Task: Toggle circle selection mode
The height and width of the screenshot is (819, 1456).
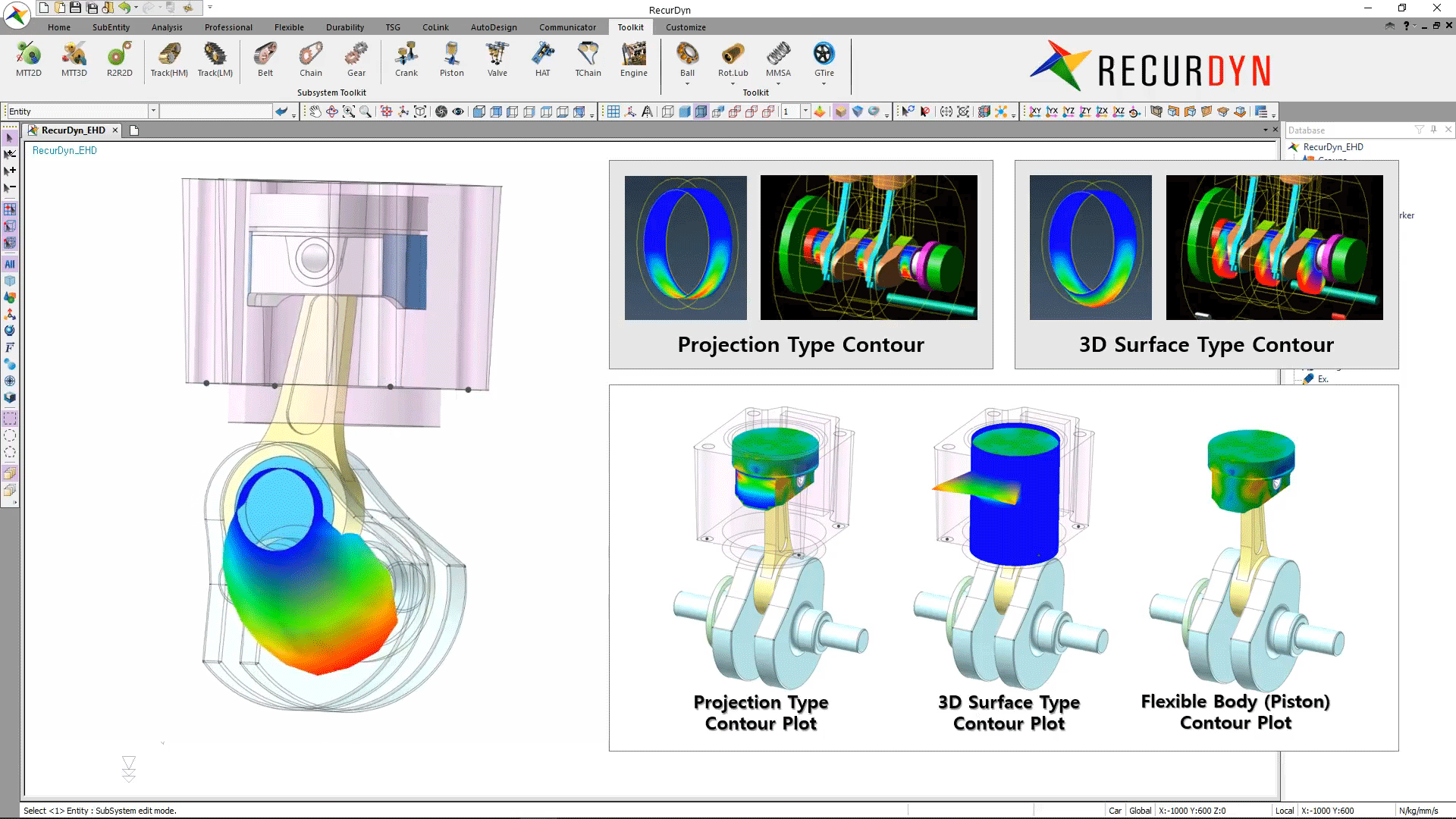Action: coord(10,435)
